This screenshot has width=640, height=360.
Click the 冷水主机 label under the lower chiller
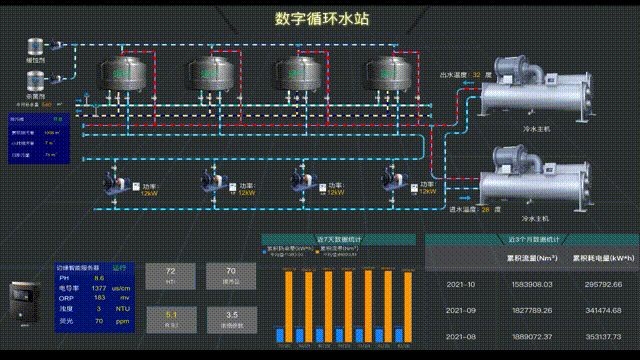click(x=535, y=219)
